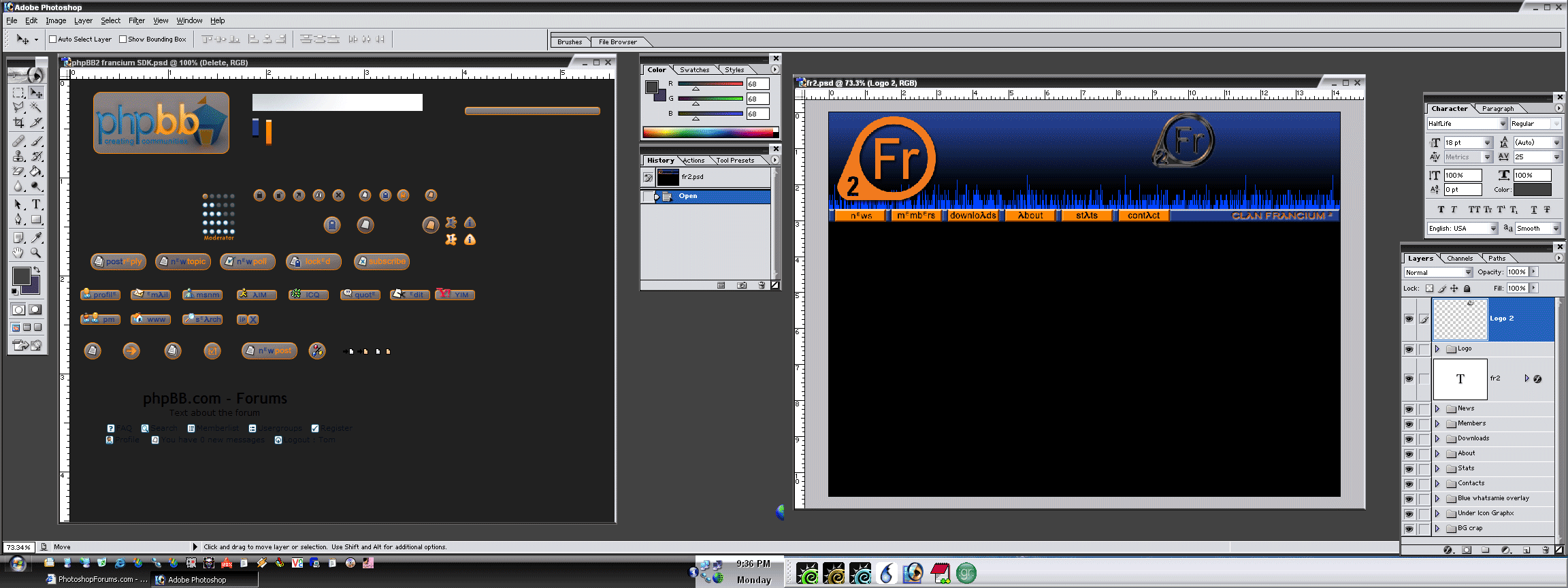Click the delete layer trash icon

(x=1545, y=550)
